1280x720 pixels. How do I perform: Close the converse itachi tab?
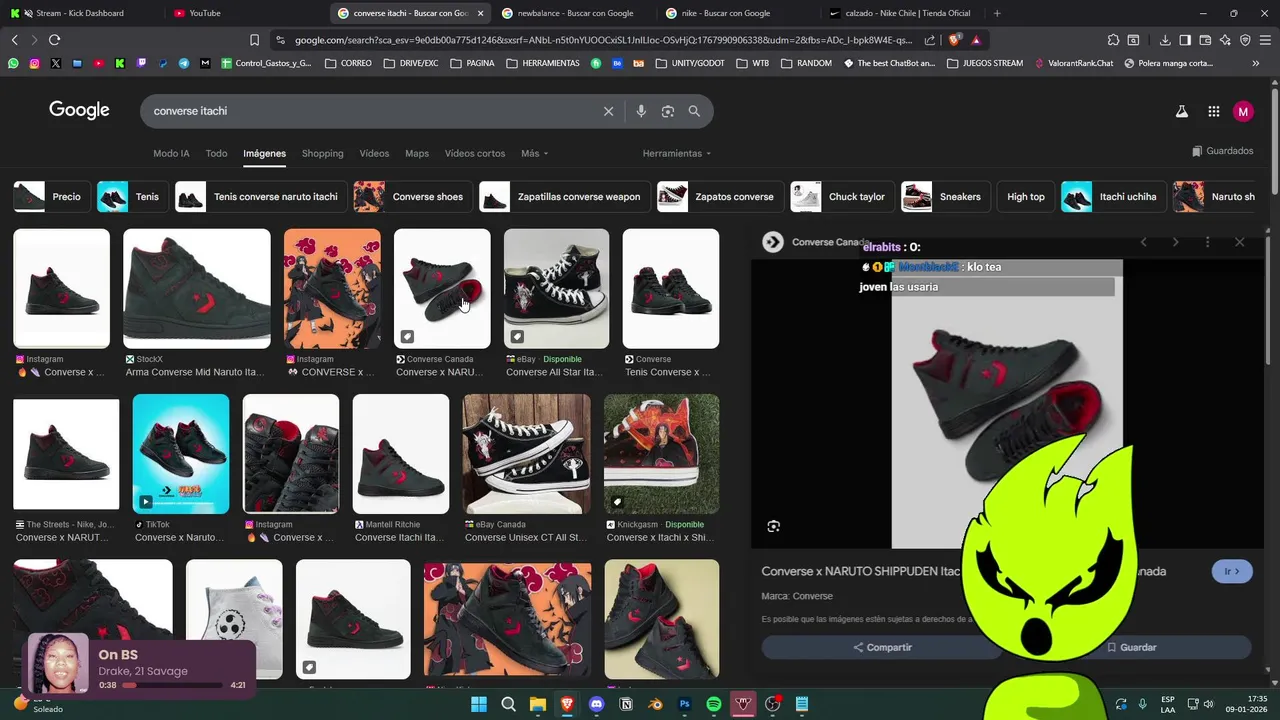click(x=481, y=13)
